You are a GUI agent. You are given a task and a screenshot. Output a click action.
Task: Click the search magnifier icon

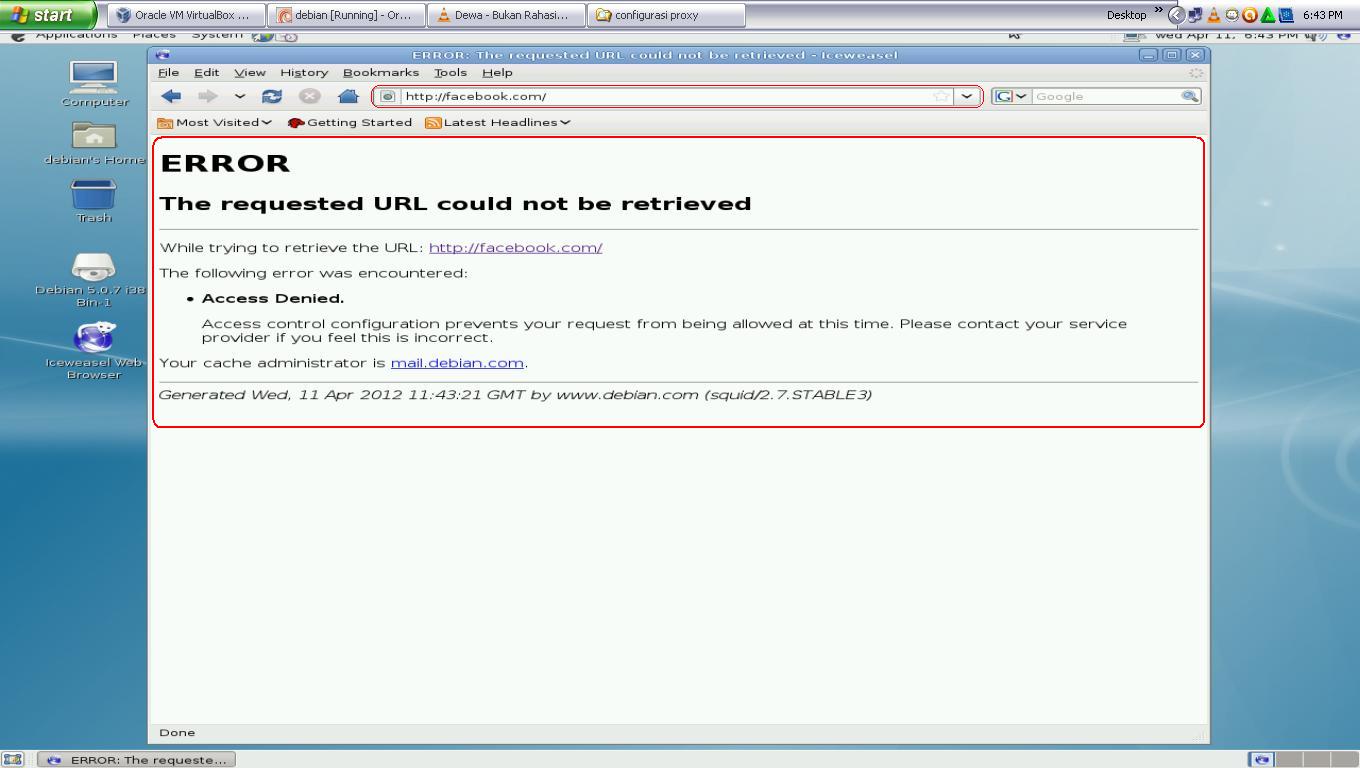pos(1189,96)
